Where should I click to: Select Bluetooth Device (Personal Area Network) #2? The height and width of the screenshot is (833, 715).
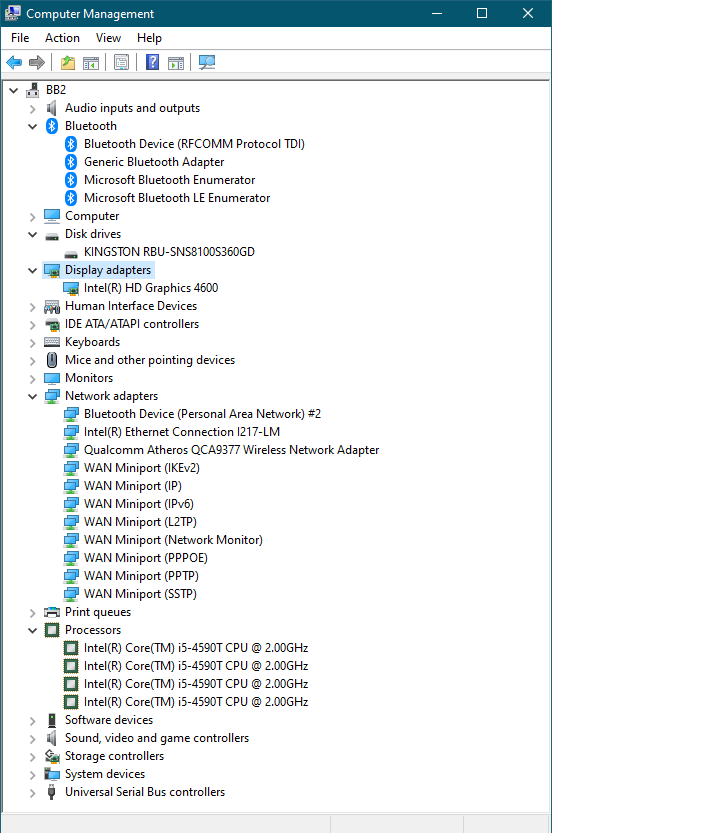pos(202,414)
